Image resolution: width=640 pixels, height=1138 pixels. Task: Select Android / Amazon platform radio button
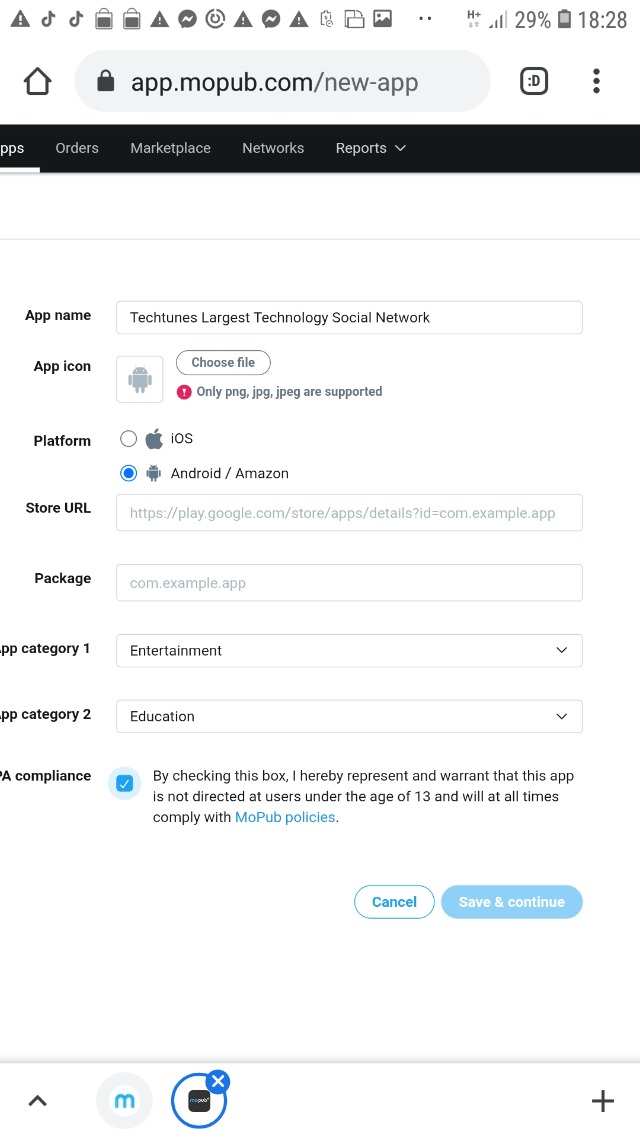click(128, 473)
